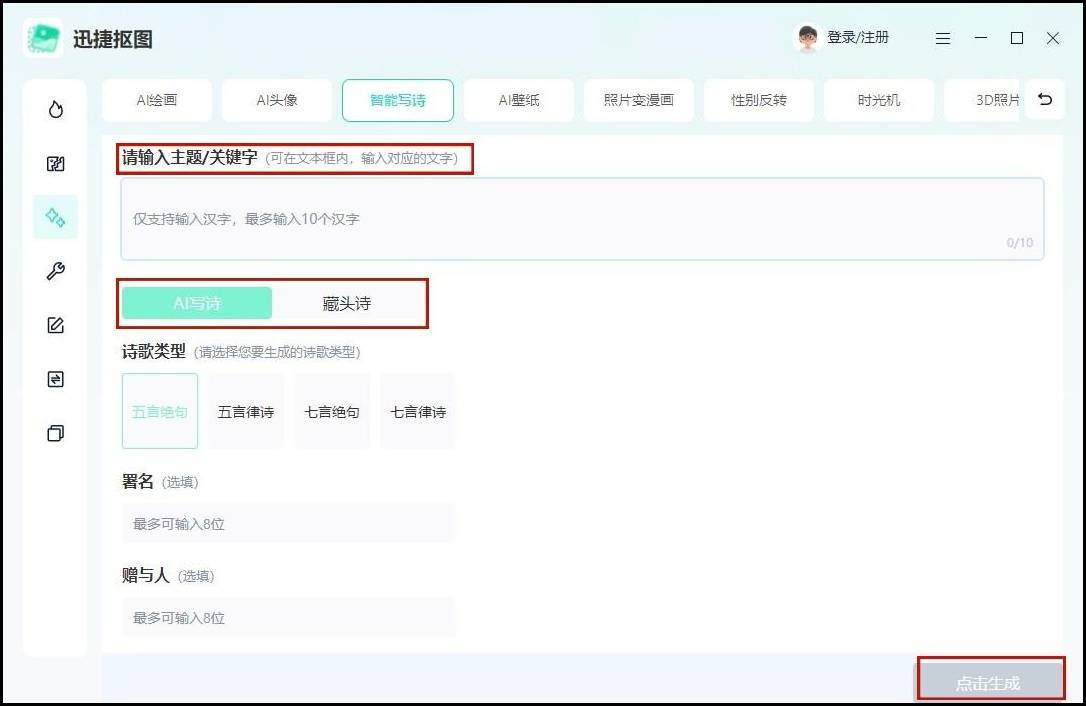Switch to the AI绘画 tab
The width and height of the screenshot is (1086, 706).
pos(157,100)
